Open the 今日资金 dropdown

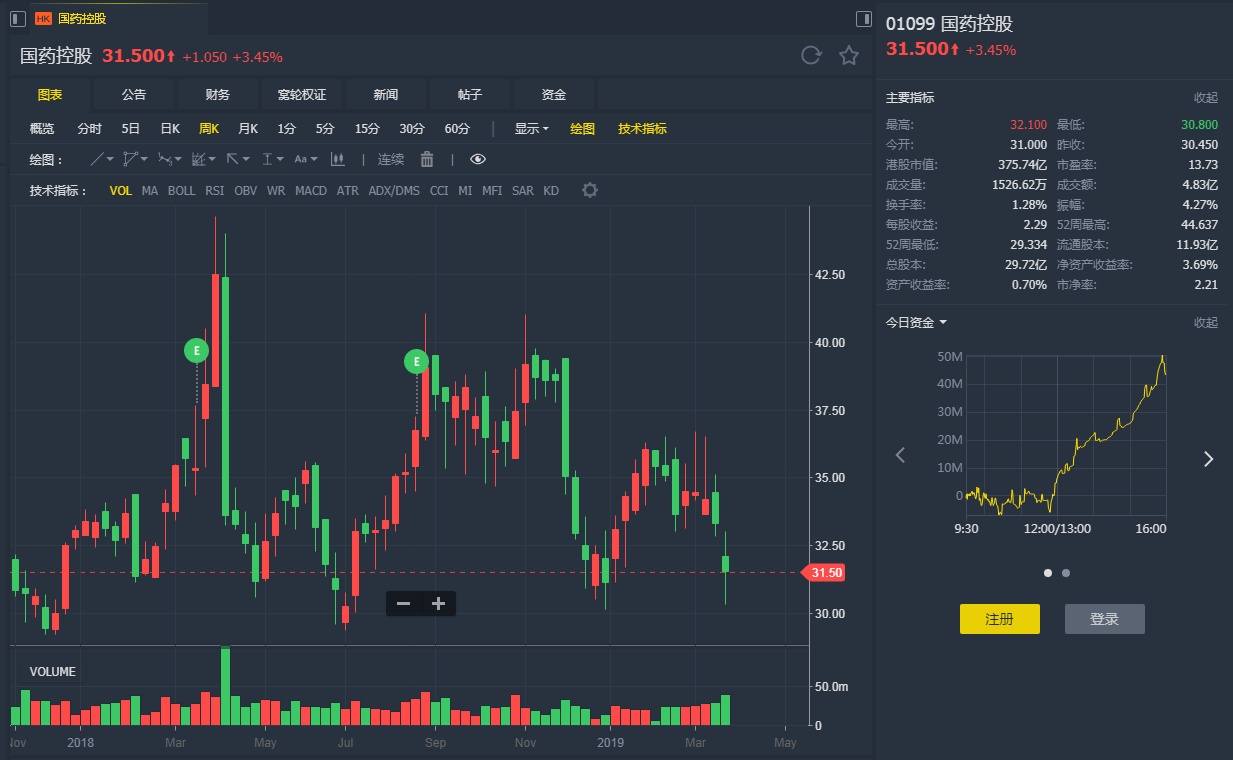[x=916, y=322]
